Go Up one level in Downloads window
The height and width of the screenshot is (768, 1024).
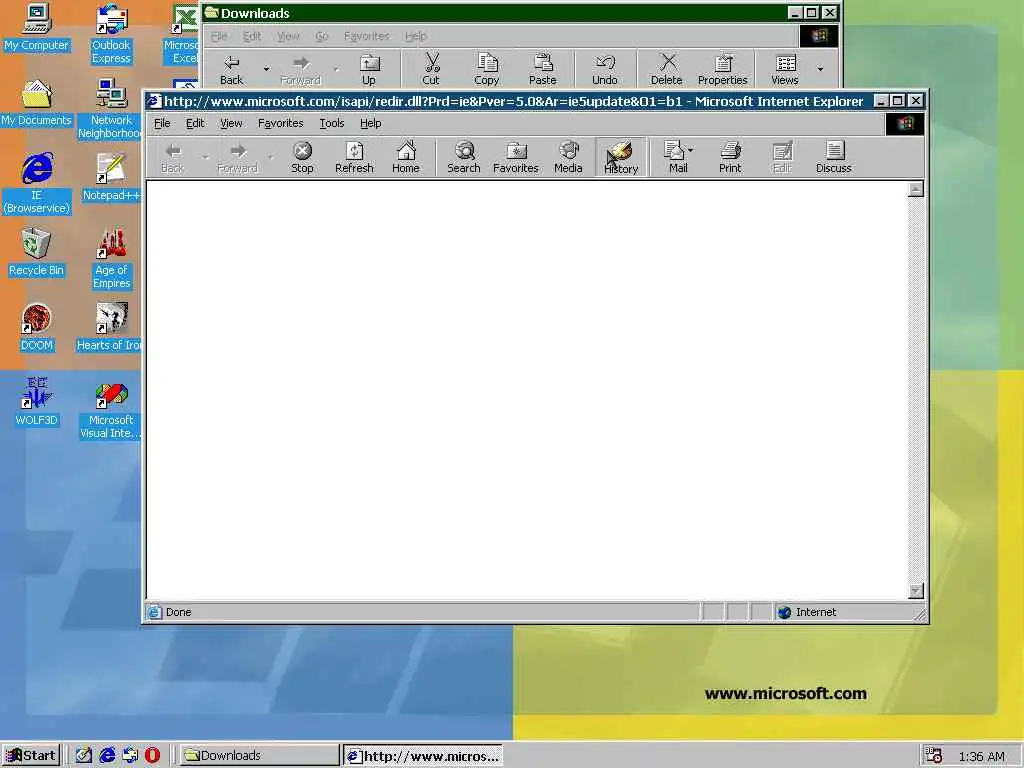pyautogui.click(x=369, y=69)
